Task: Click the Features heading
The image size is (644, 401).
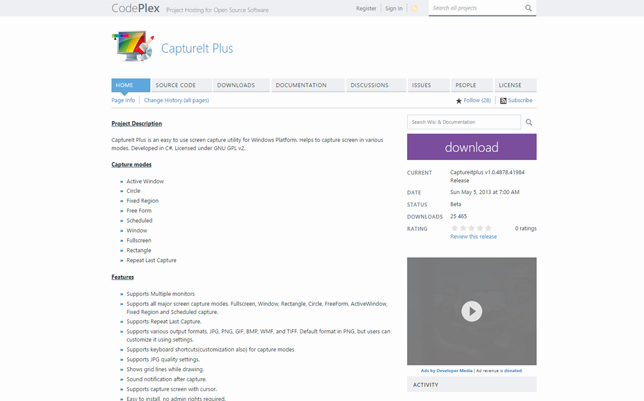Action: pyautogui.click(x=122, y=277)
